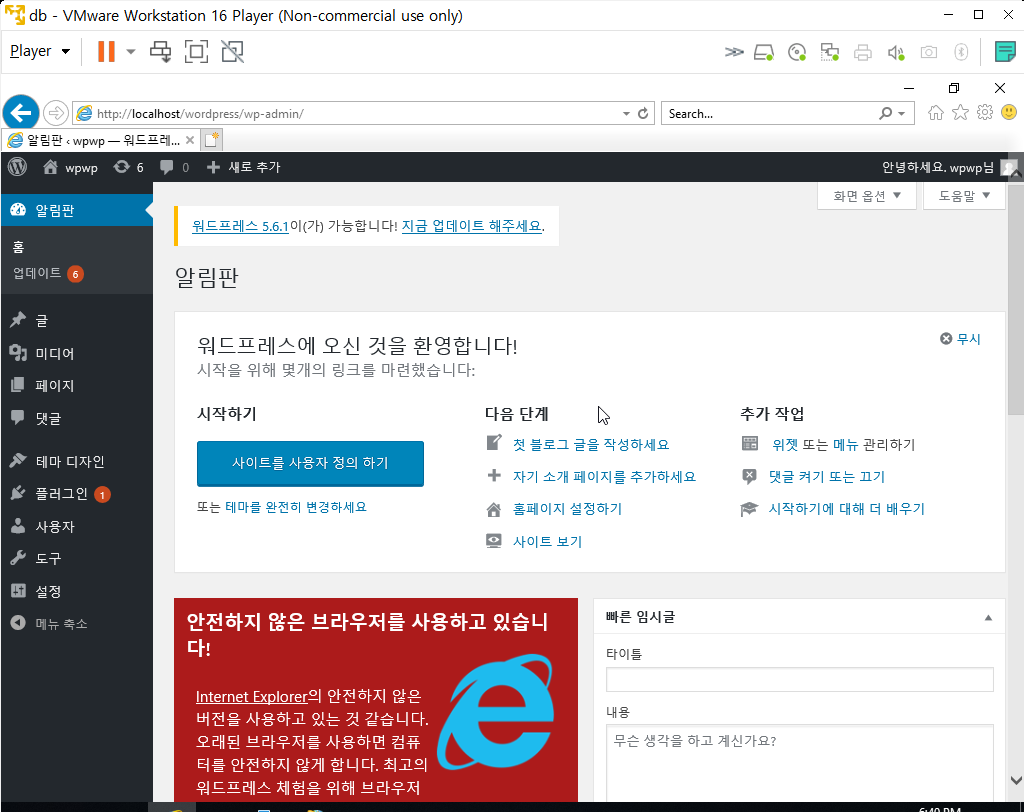1024x812 pixels.
Task: Select the 알림판 browser tab
Action: click(x=99, y=140)
